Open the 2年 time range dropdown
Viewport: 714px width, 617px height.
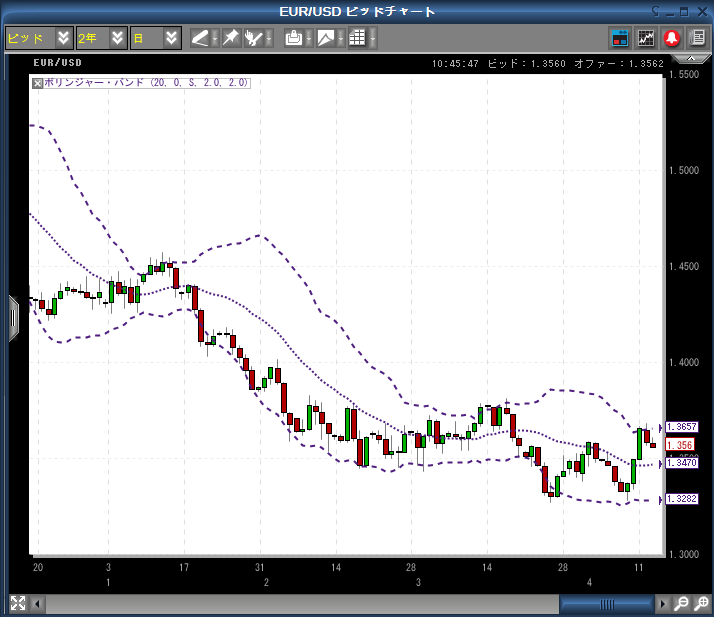[118, 38]
